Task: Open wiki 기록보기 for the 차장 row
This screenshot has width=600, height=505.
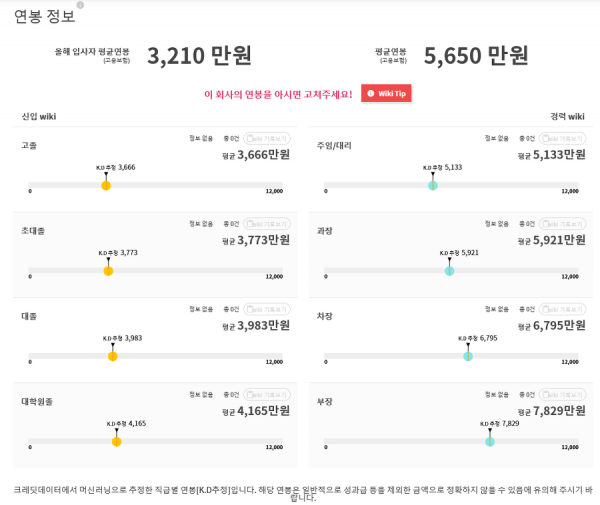Action: [x=562, y=309]
